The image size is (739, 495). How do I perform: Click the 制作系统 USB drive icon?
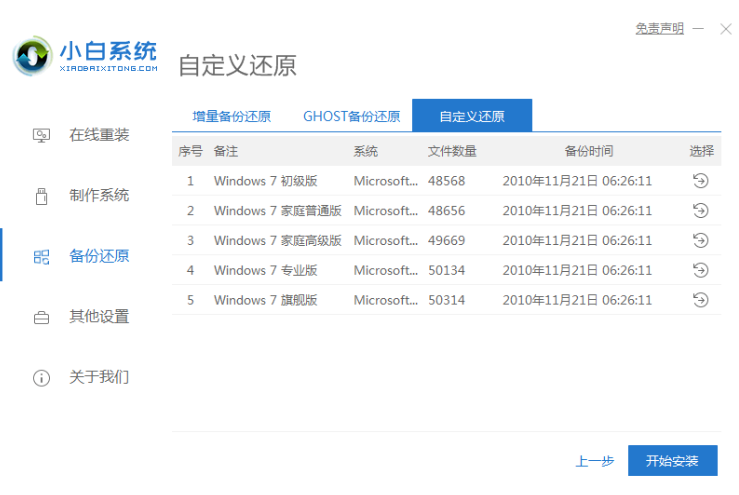[41, 196]
